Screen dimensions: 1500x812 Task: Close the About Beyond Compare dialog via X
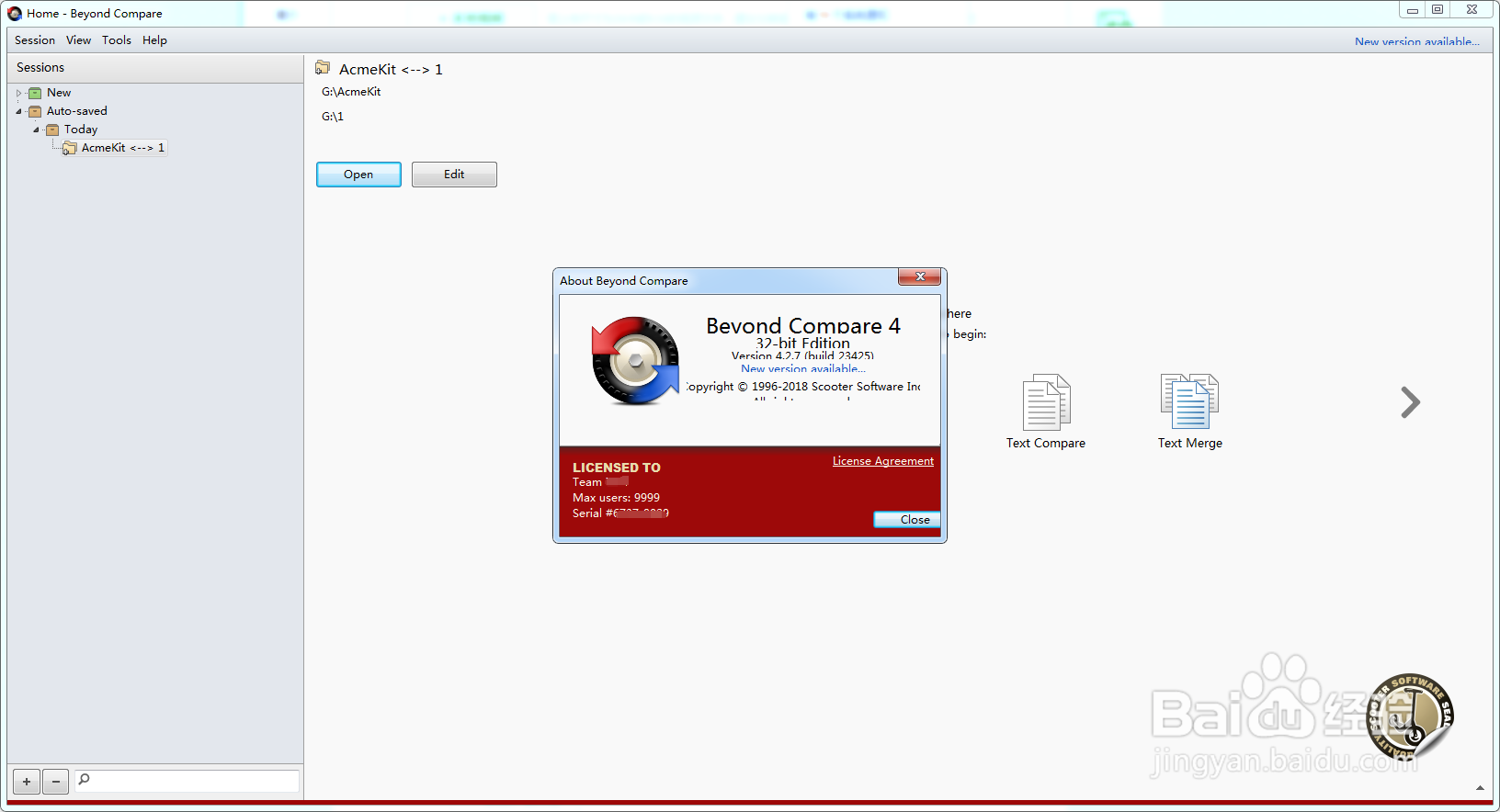point(919,276)
